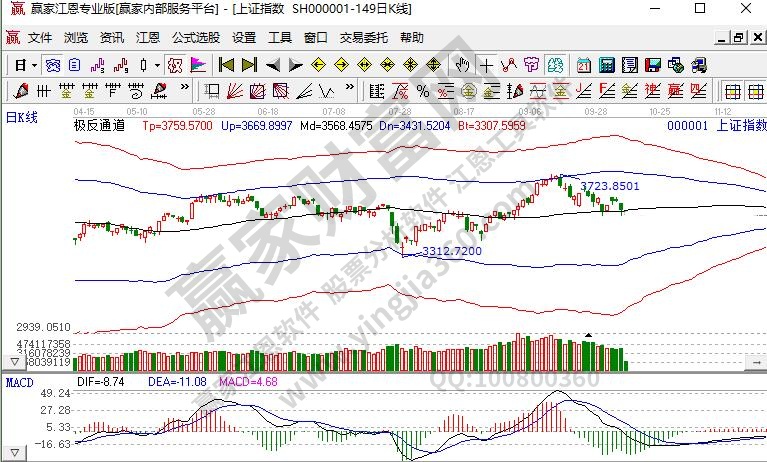Open the calendar icon showing 21
This screenshot has height=462, width=767.
point(583,65)
